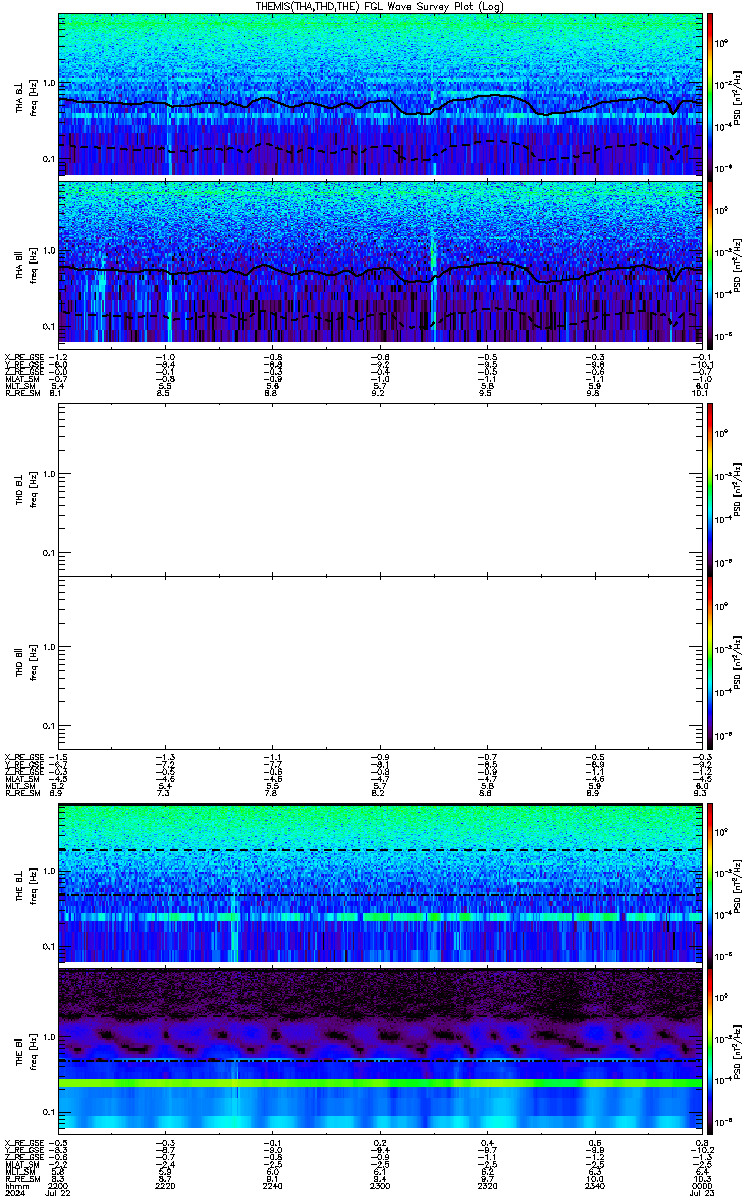Click the X_RE_GSE row label under THA panels
The image size is (750, 1200).
pos(25,357)
